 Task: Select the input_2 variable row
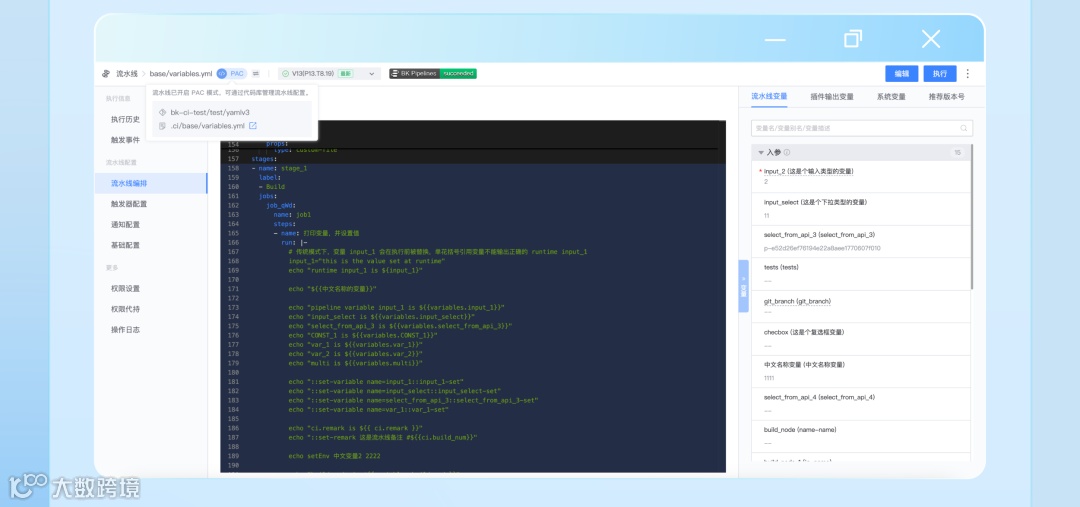point(861,176)
